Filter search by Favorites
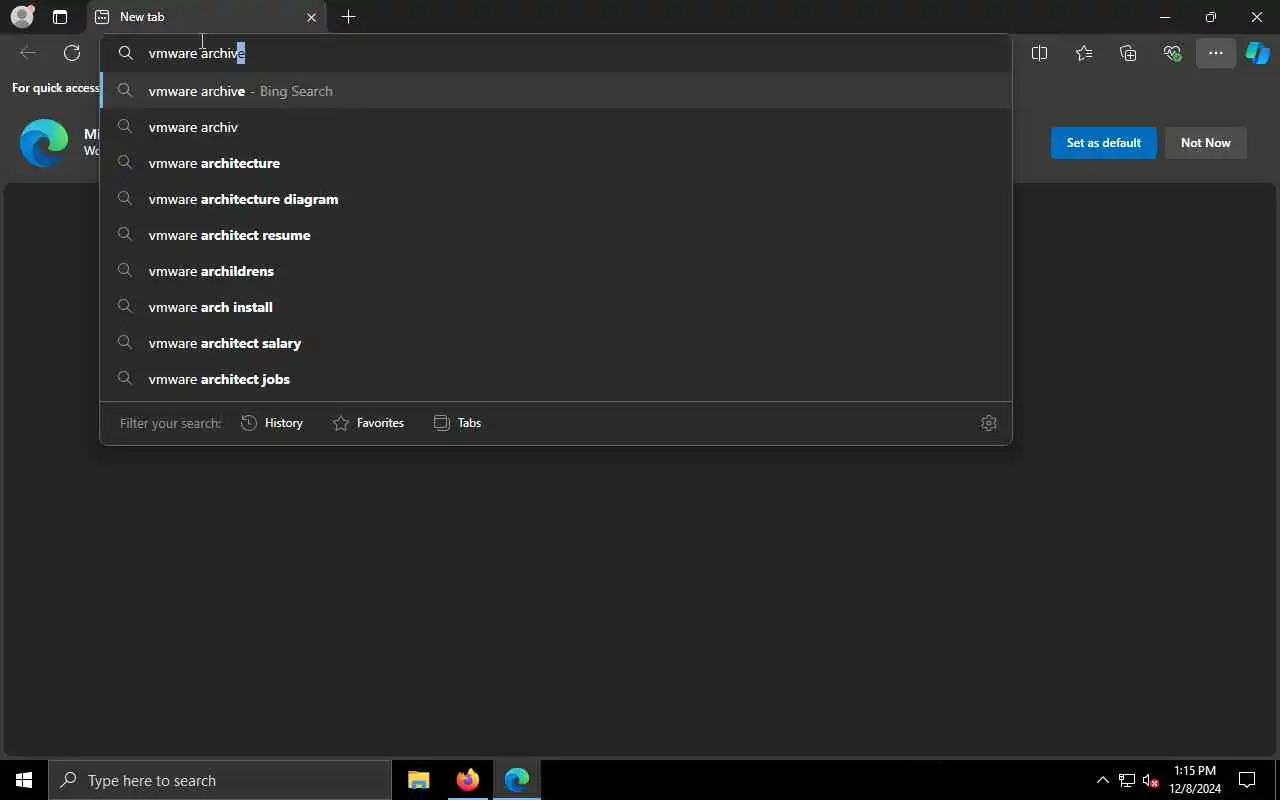 (368, 423)
